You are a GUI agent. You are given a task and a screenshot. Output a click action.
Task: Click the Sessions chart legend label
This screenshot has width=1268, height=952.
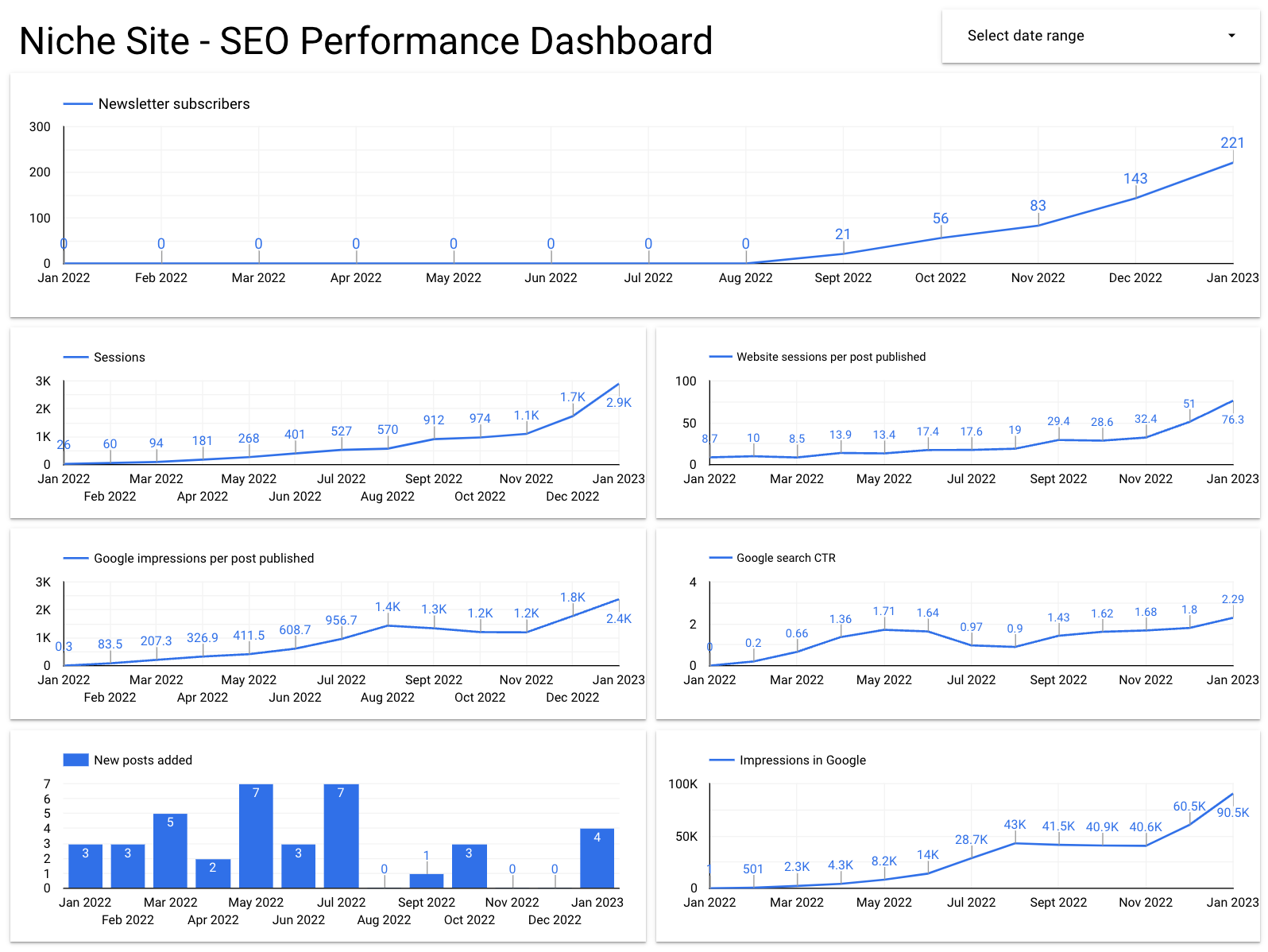pos(119,358)
